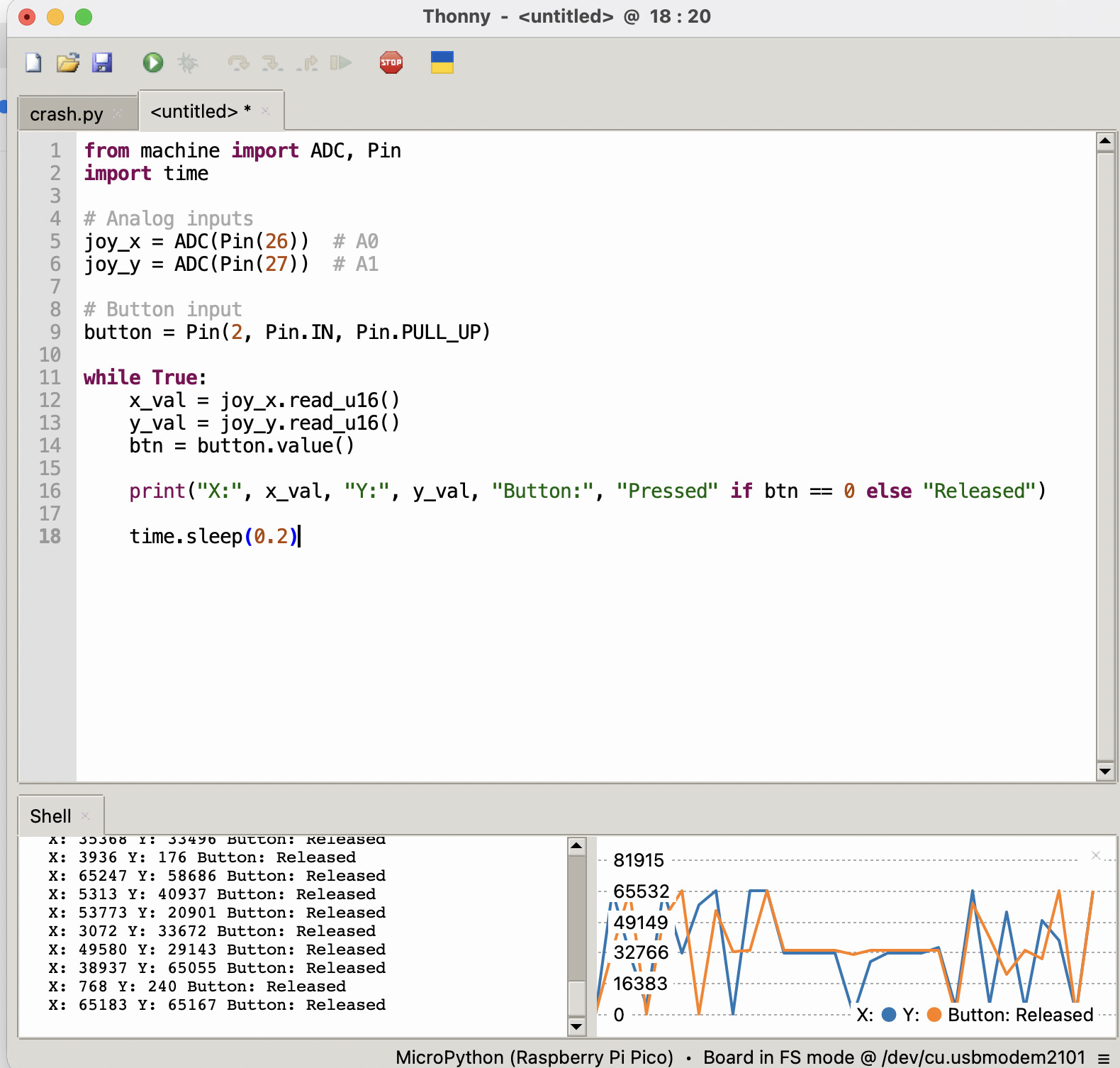Click the '# A0' comment
The image size is (1120, 1068).
(x=356, y=241)
